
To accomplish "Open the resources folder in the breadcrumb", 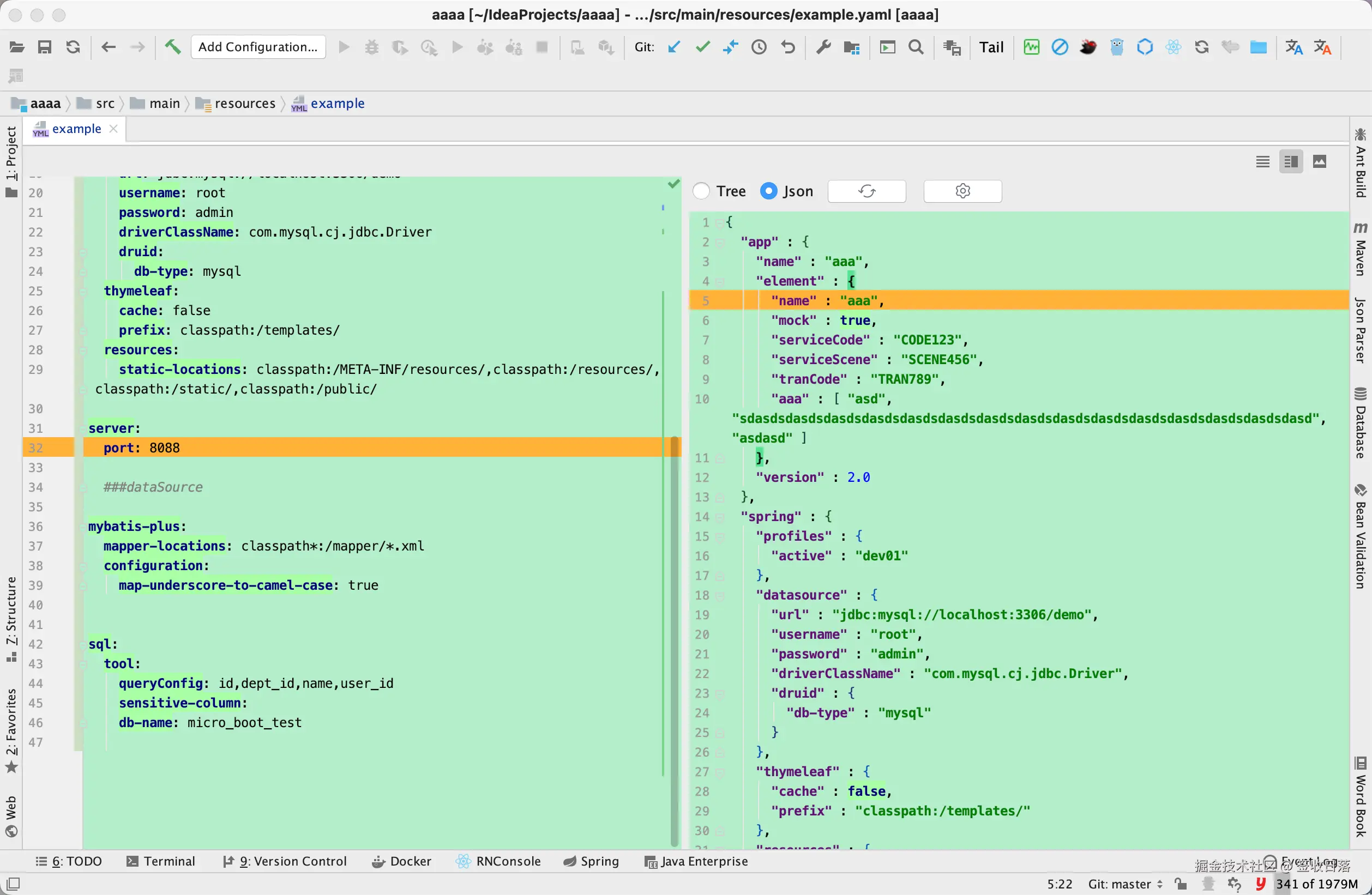I will click(x=245, y=103).
